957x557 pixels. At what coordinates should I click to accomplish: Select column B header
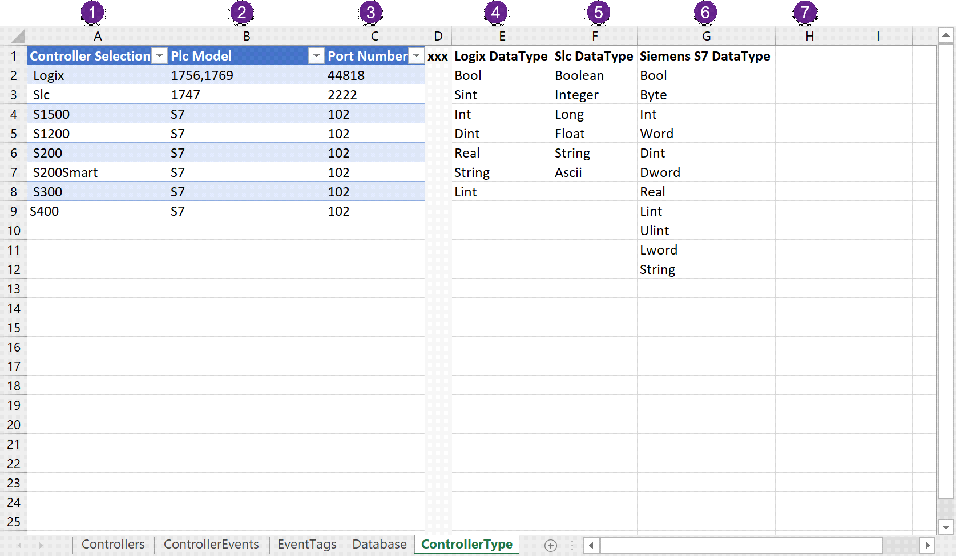coord(247,37)
